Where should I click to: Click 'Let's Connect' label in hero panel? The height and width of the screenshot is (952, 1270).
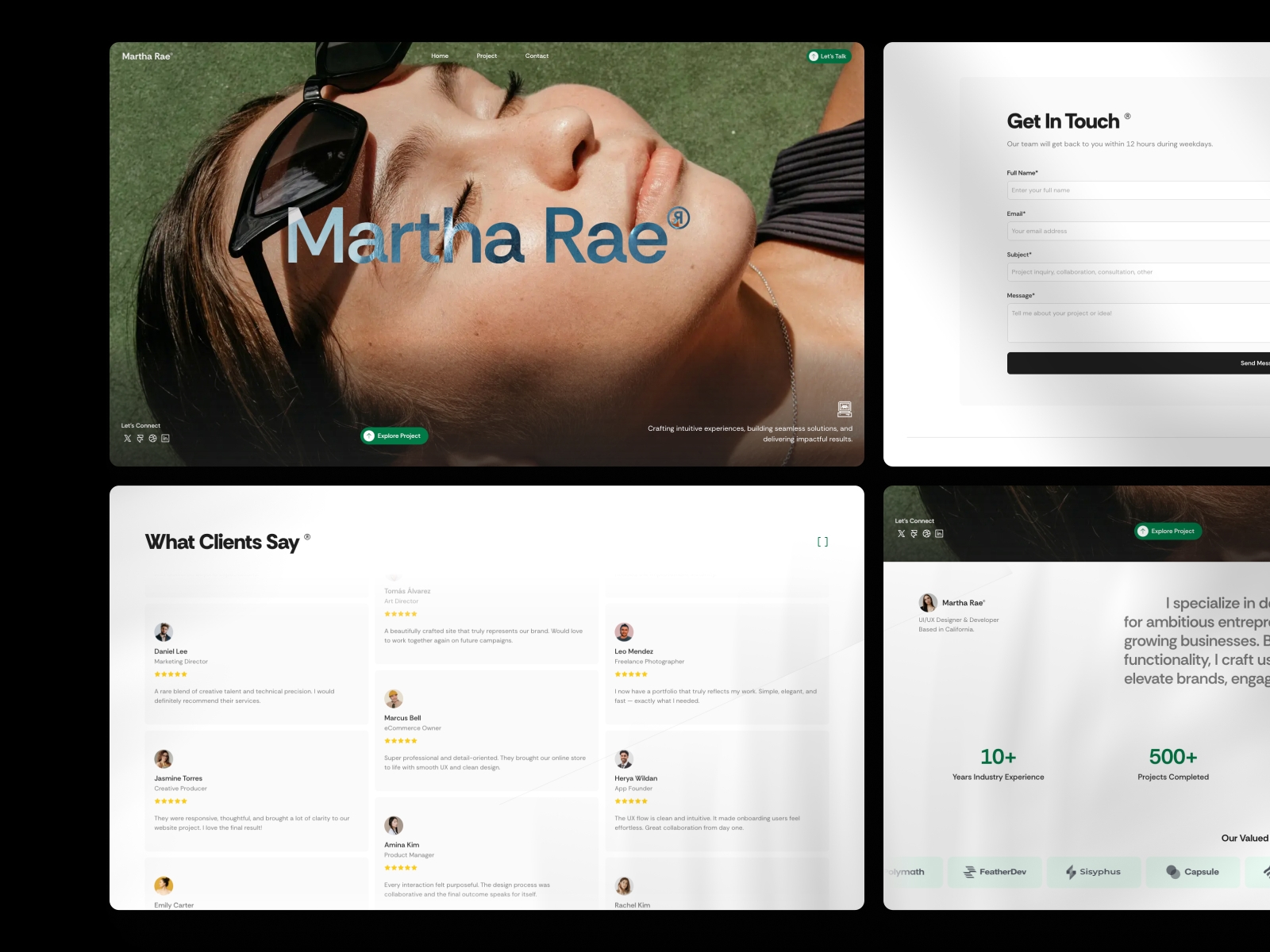pyautogui.click(x=140, y=426)
